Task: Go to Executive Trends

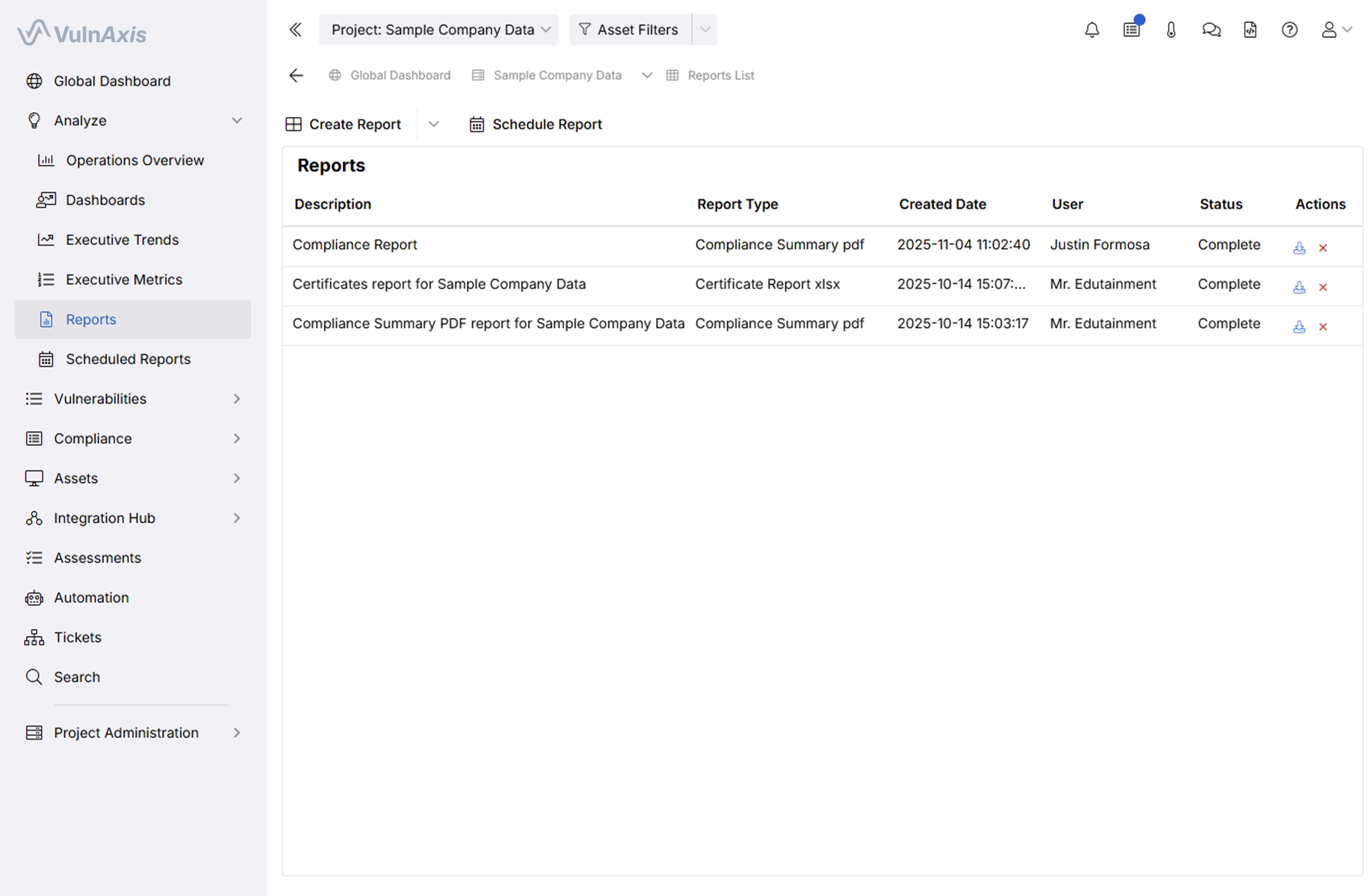Action: pyautogui.click(x=122, y=240)
